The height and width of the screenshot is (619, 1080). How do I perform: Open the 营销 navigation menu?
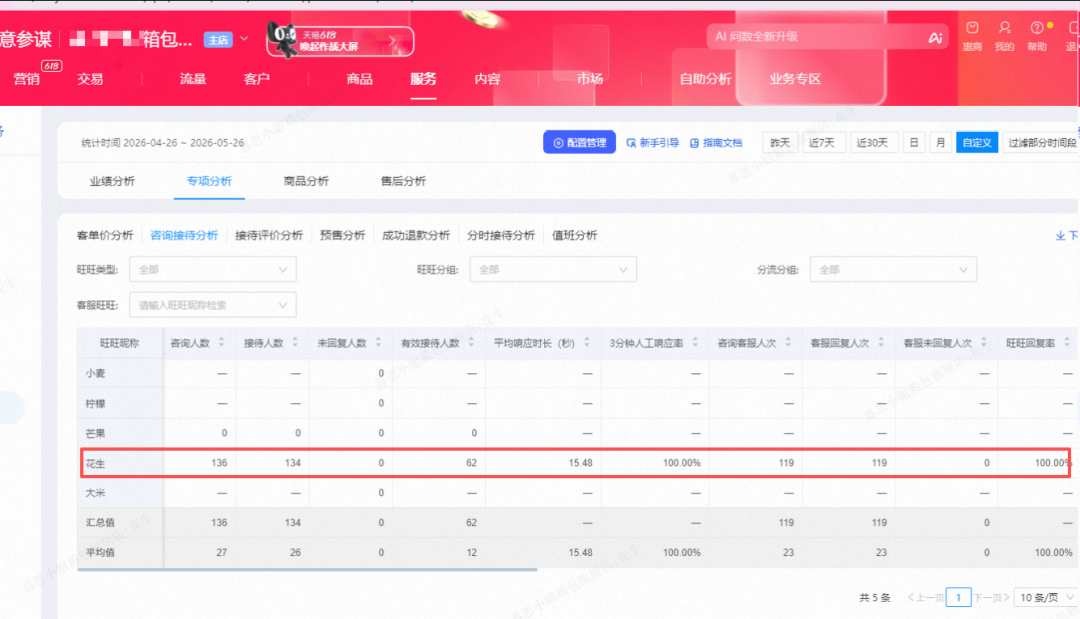[27, 78]
